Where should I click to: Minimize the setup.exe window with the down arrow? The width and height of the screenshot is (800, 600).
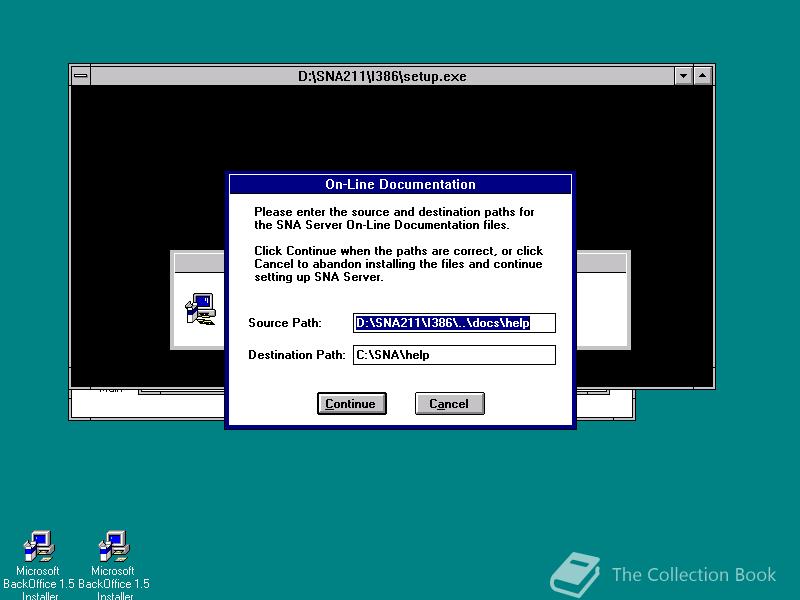[x=683, y=76]
